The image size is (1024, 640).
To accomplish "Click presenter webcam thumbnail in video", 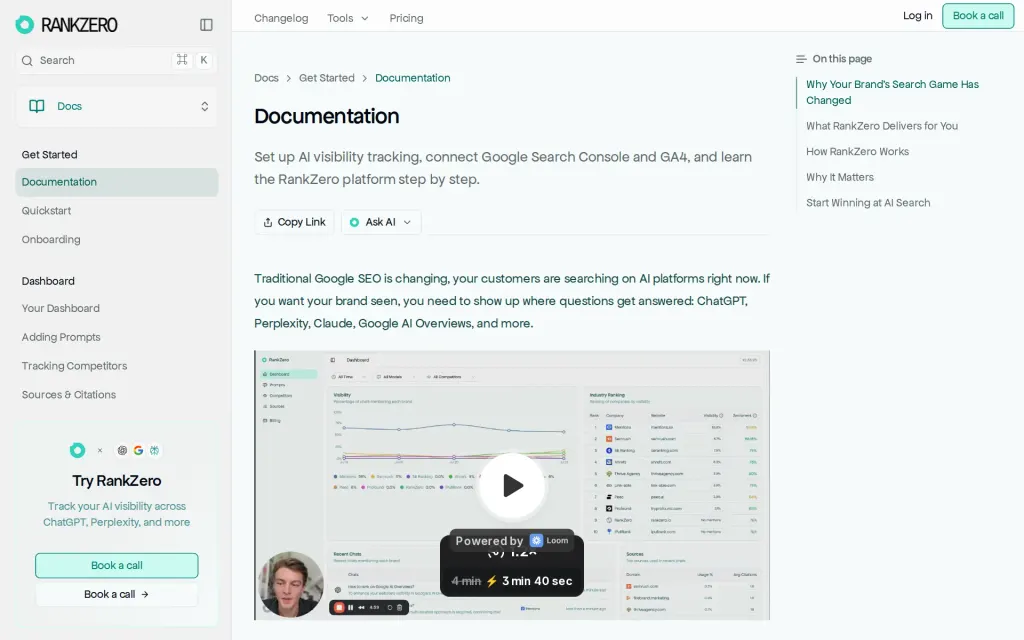I will (291, 584).
